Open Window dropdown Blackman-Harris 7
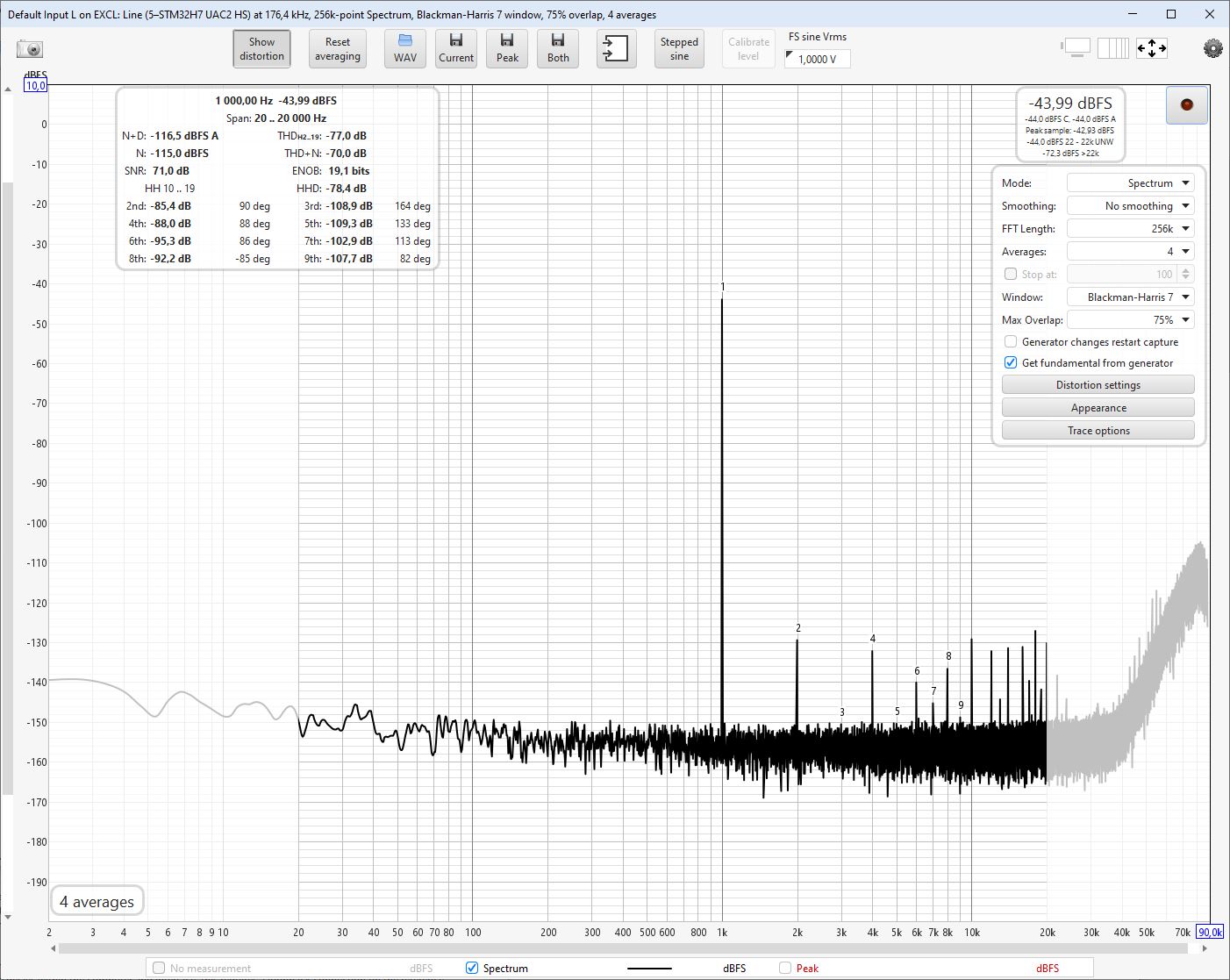The image size is (1230, 980). point(1131,297)
